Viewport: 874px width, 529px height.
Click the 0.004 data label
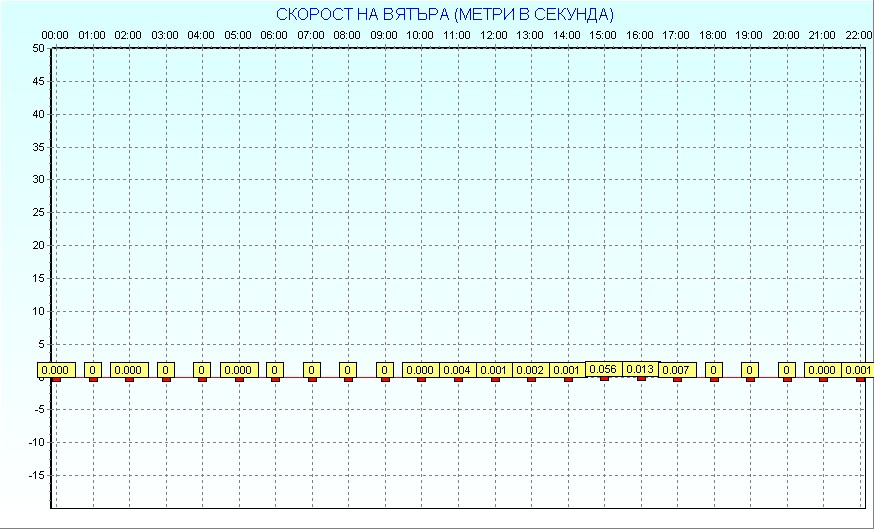tap(457, 370)
